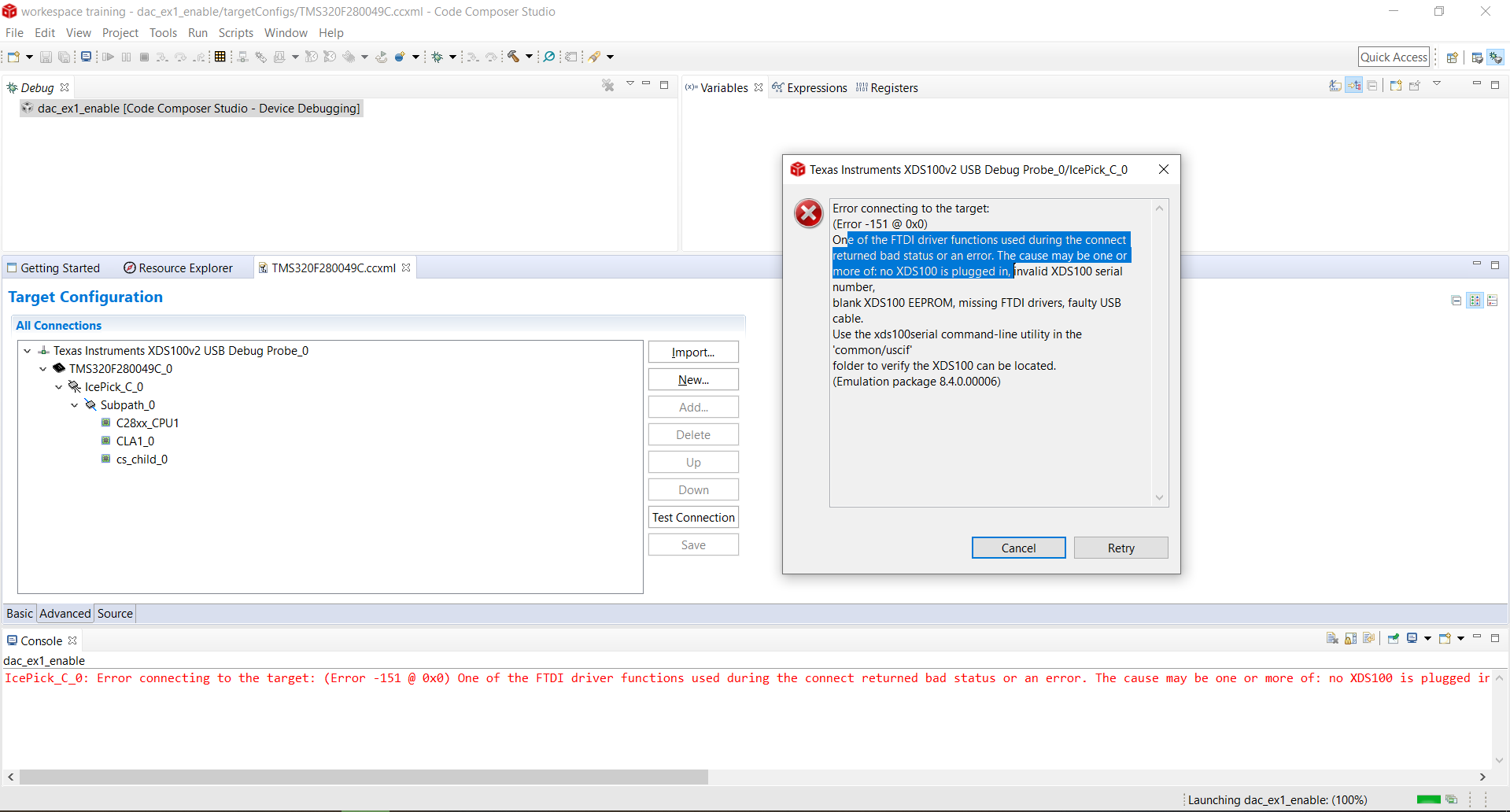Open the Open Perspective icon
1510x812 pixels.
point(1453,57)
